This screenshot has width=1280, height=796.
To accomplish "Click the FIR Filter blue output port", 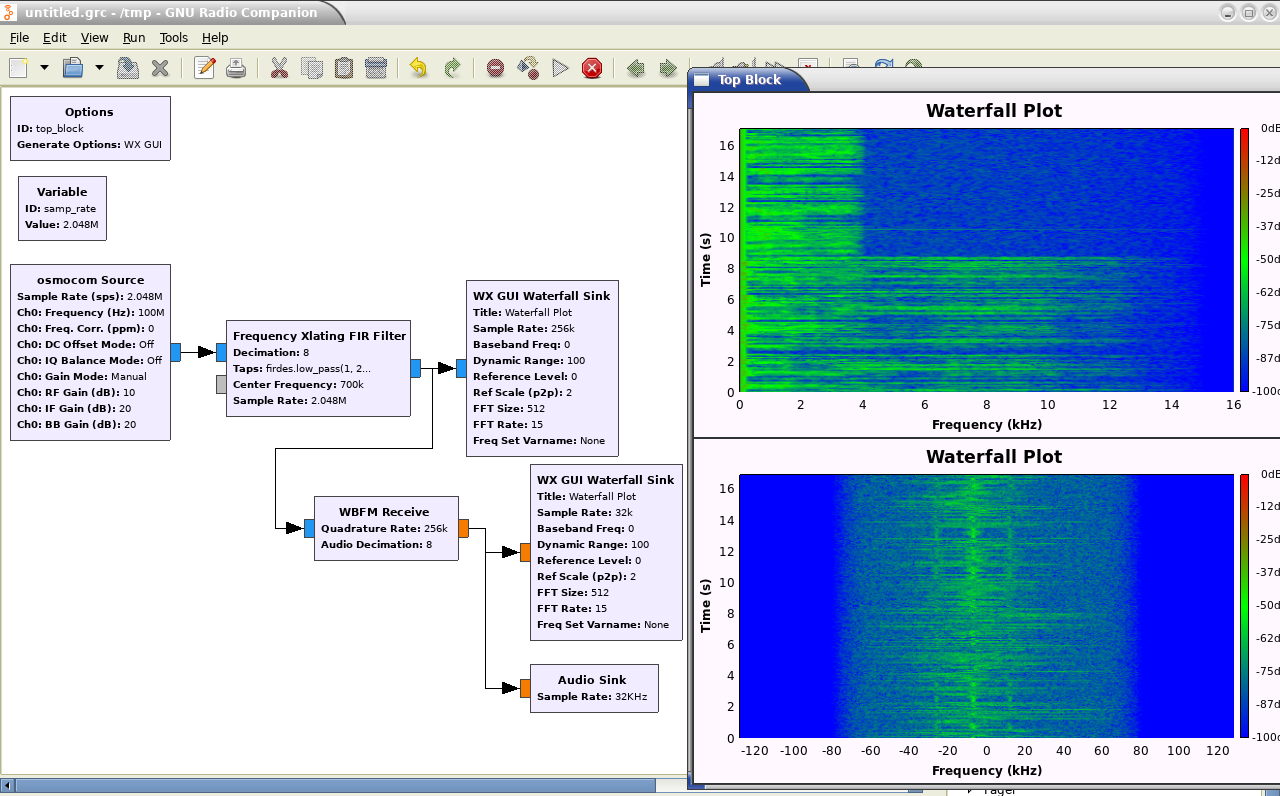I will tap(415, 368).
